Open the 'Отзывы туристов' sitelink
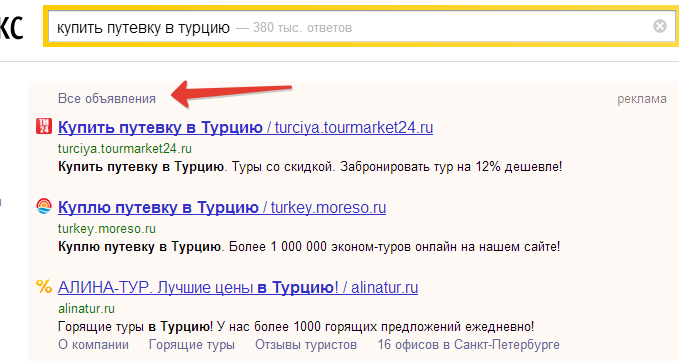 pos(306,345)
